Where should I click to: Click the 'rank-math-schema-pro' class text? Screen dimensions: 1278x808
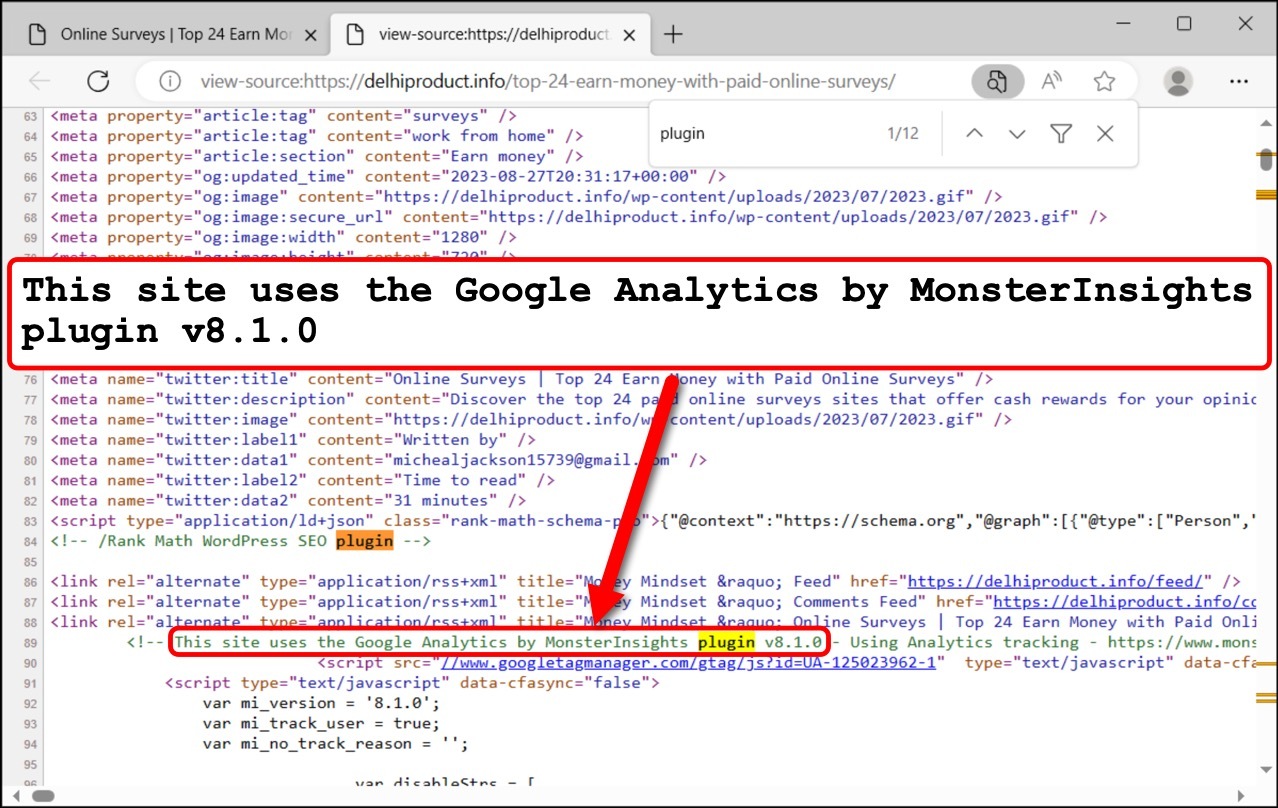pos(544,520)
